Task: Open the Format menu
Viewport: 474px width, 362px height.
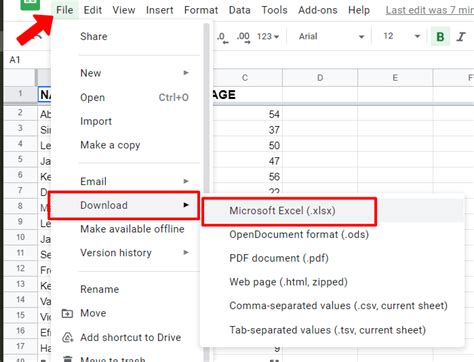Action: click(201, 10)
